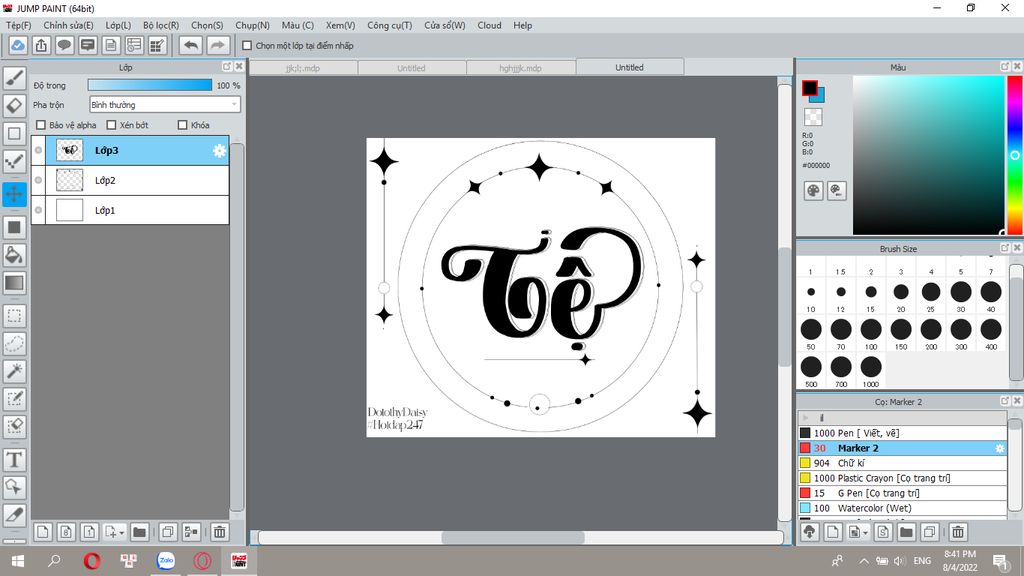
Task: Click the black foreground color swatch
Action: click(x=810, y=88)
